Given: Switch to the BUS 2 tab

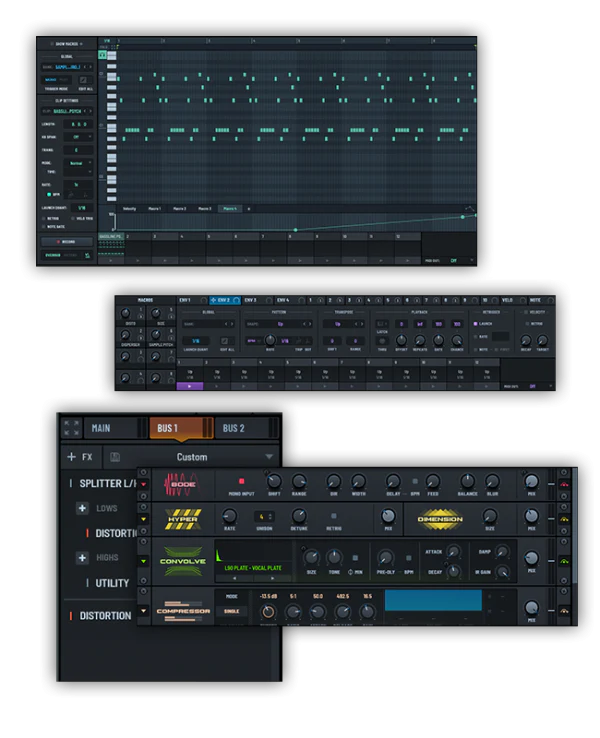Looking at the screenshot, I should tap(233, 428).
